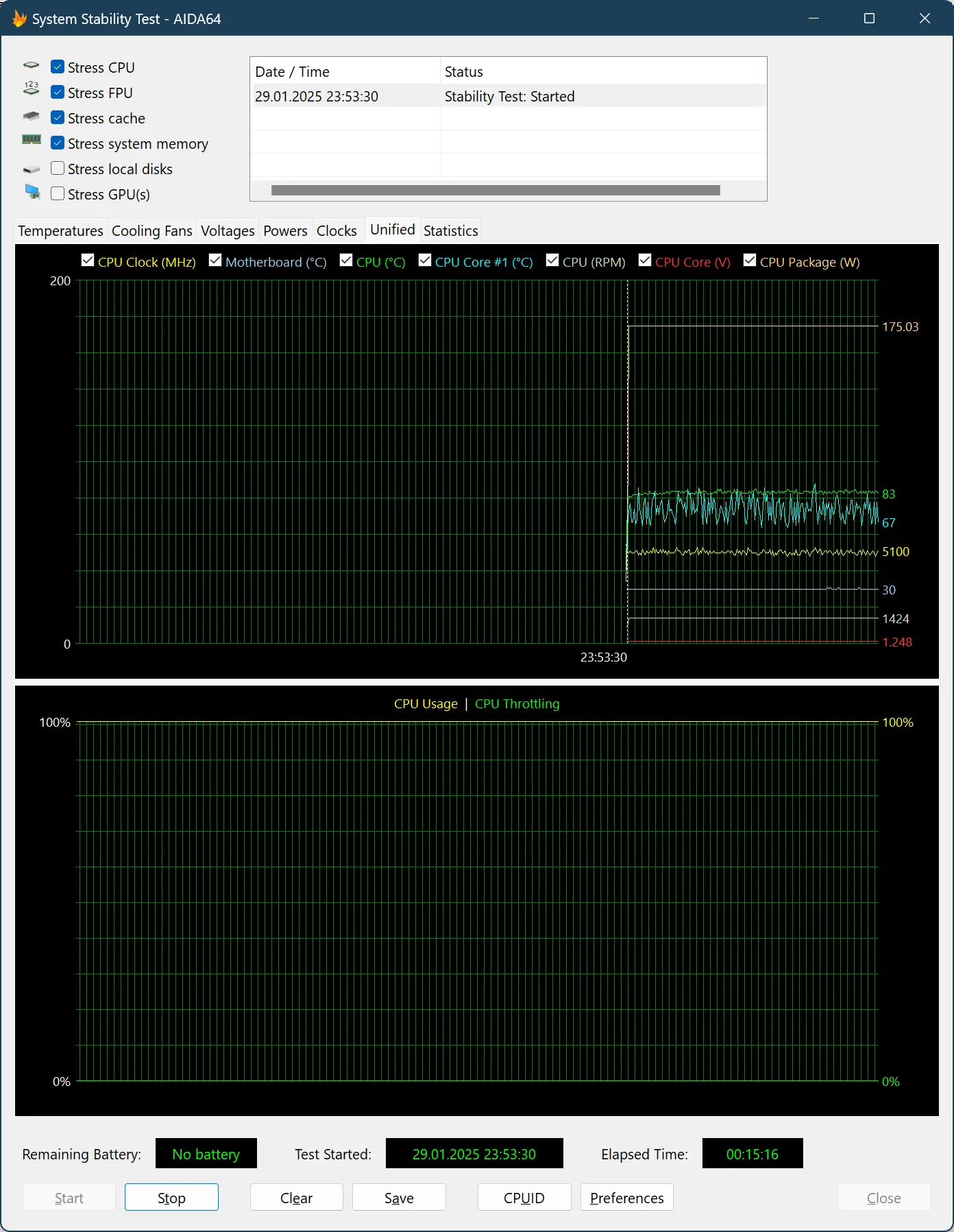Click the CPU chip icon beside Stress CPU

click(32, 66)
